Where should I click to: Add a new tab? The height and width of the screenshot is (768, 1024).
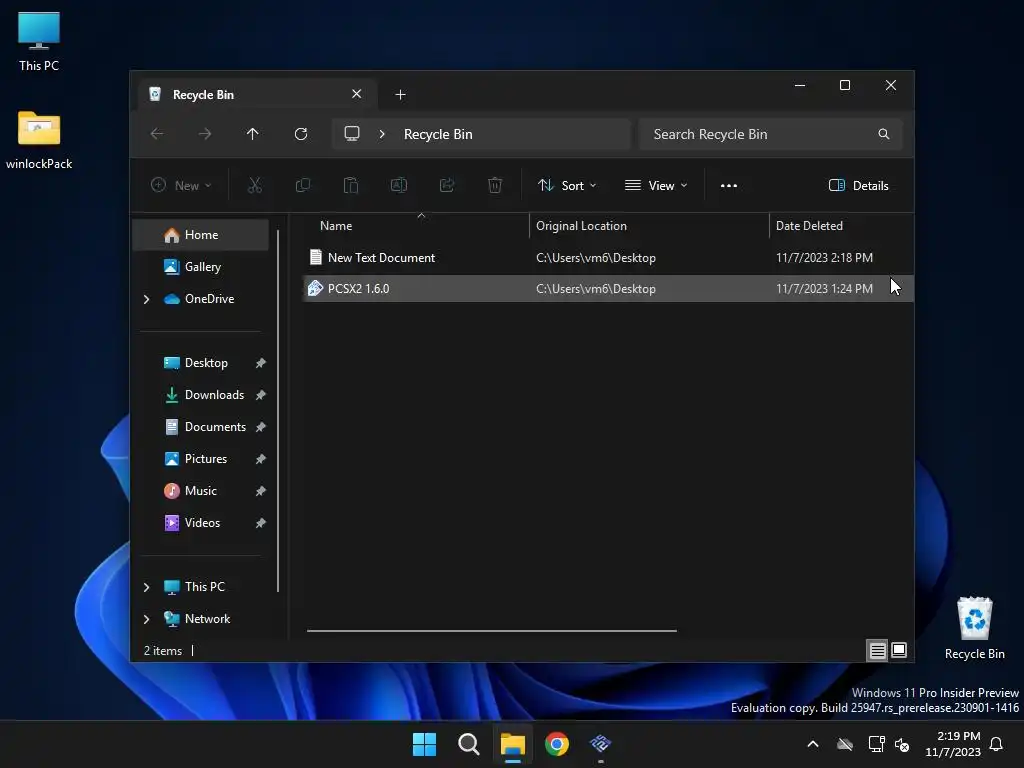400,95
